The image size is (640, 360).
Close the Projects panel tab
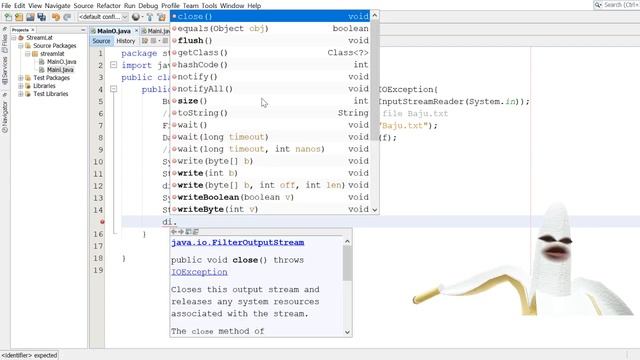click(33, 30)
